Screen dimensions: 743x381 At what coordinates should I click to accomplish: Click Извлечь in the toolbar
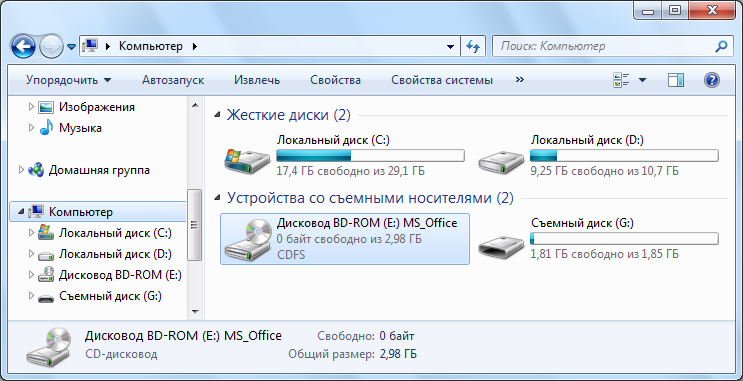[257, 80]
